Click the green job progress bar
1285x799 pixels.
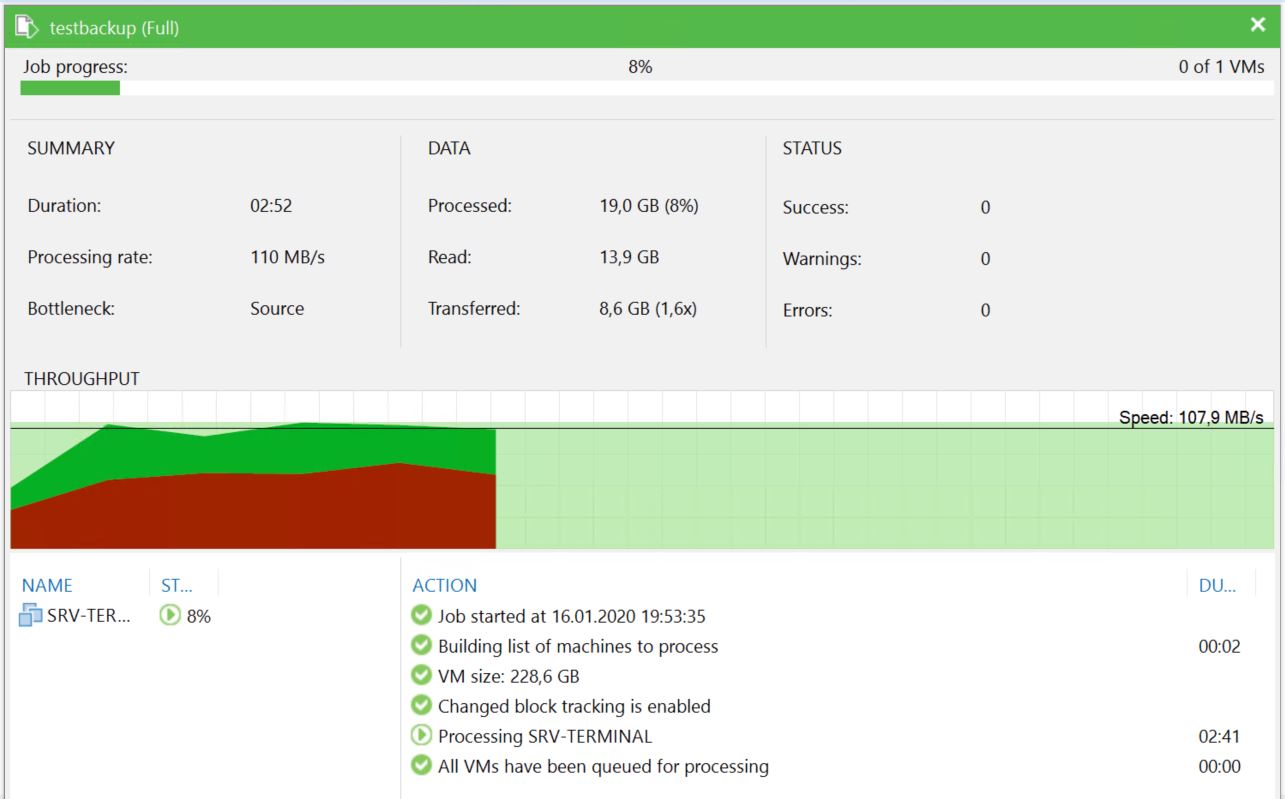pyautogui.click(x=70, y=88)
